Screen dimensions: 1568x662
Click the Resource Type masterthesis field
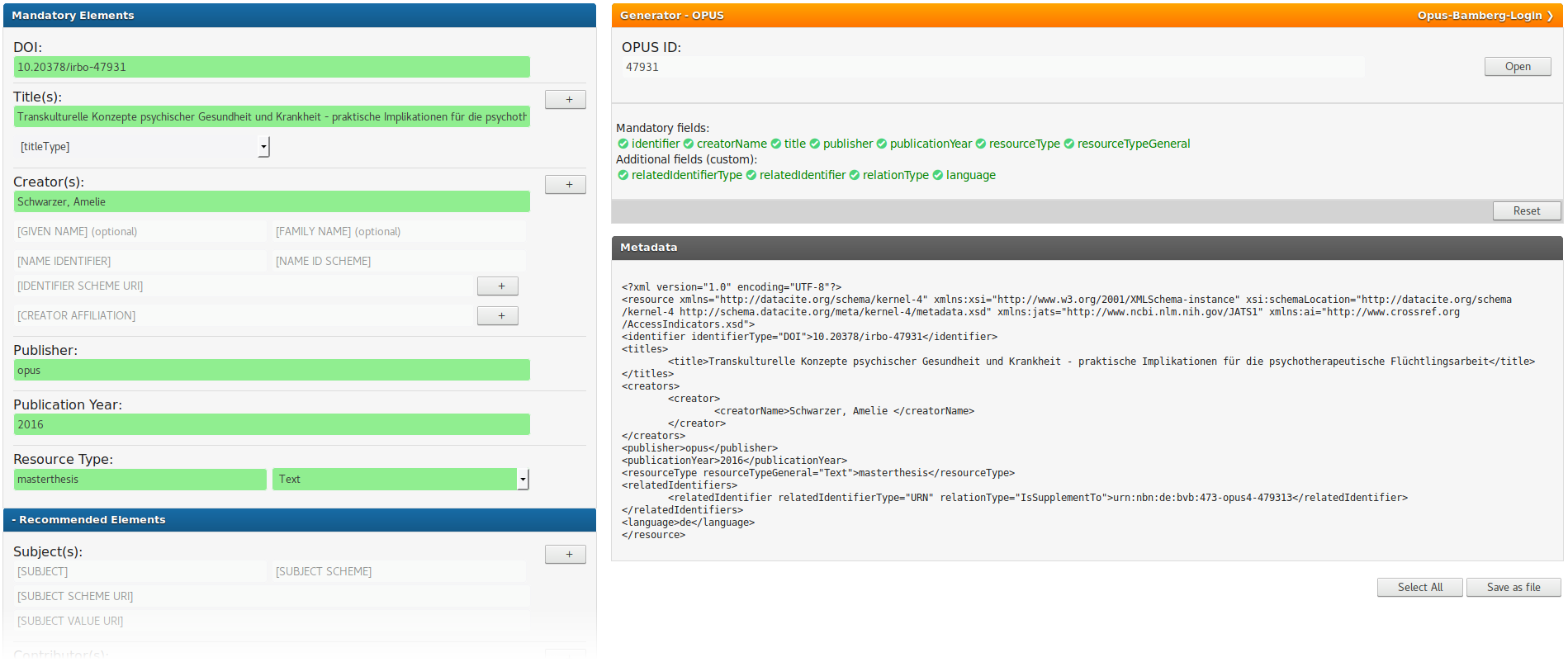pos(140,480)
